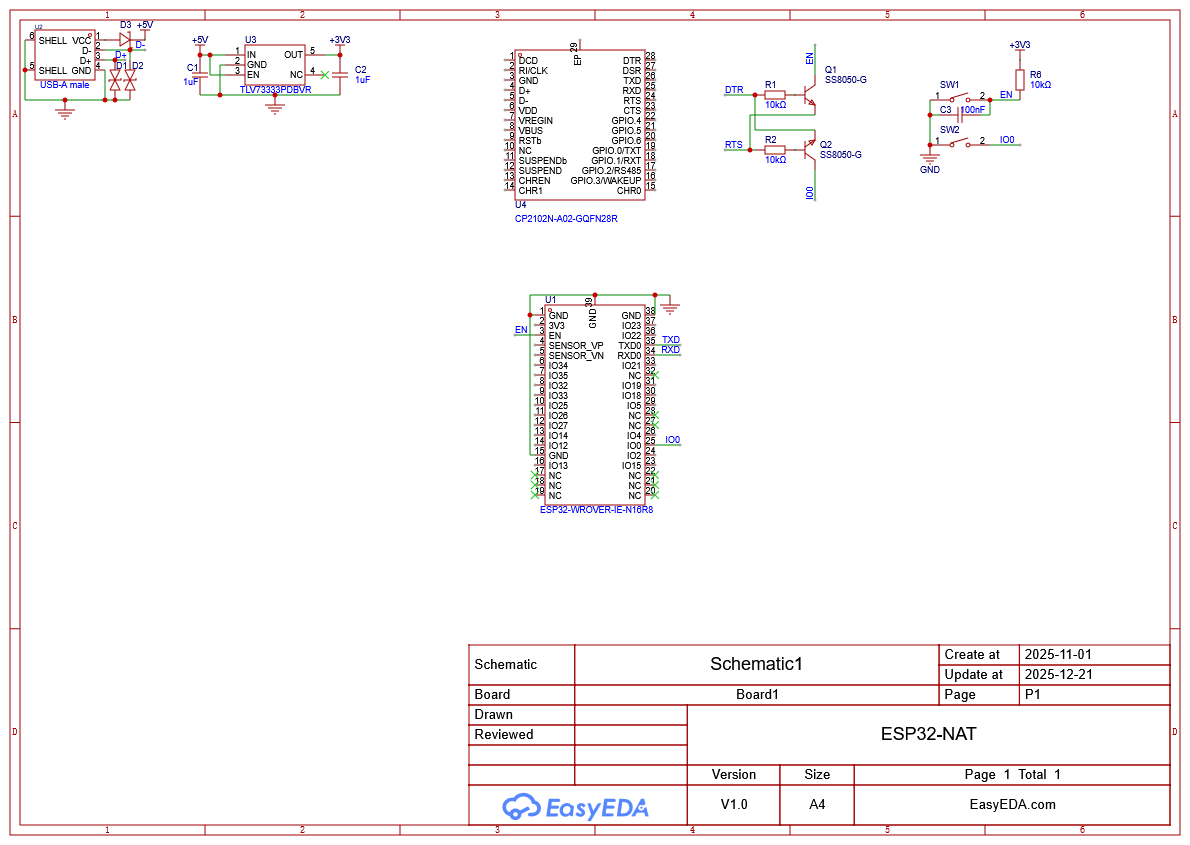Click the Schematic1 title block cell

tap(757, 663)
